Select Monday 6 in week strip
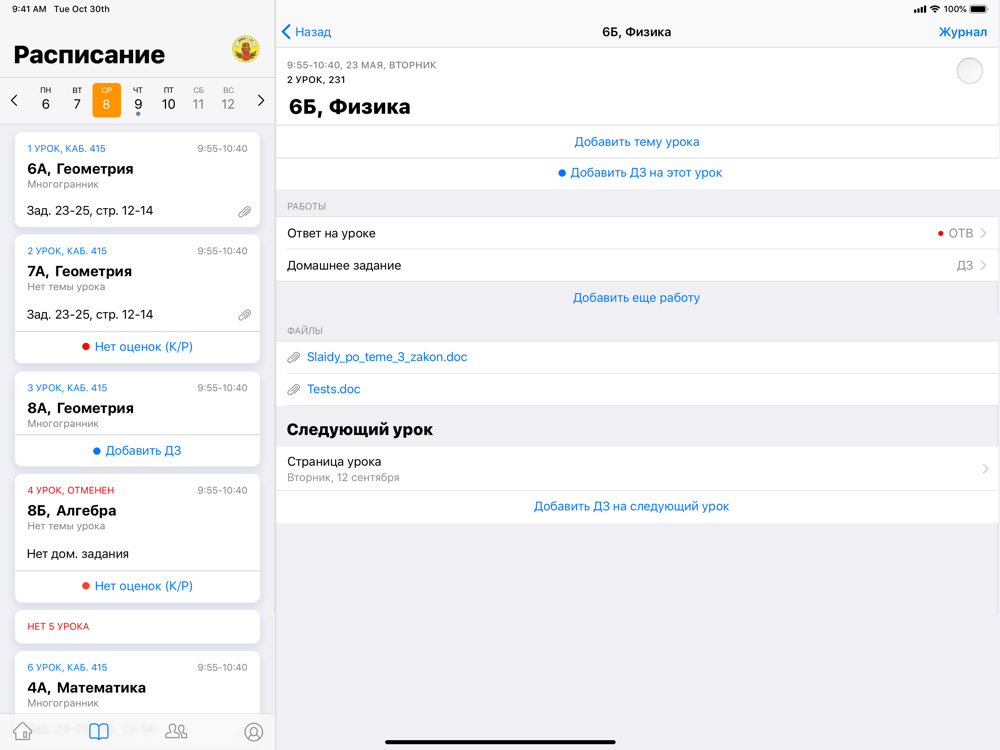 45,99
